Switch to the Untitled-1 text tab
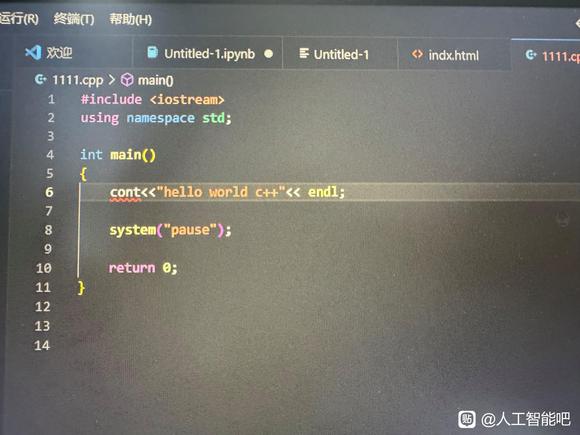 tap(341, 55)
